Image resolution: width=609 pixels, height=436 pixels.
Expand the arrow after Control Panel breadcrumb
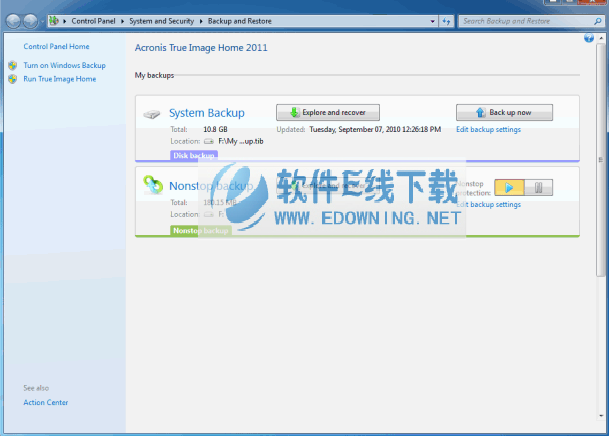[122, 21]
